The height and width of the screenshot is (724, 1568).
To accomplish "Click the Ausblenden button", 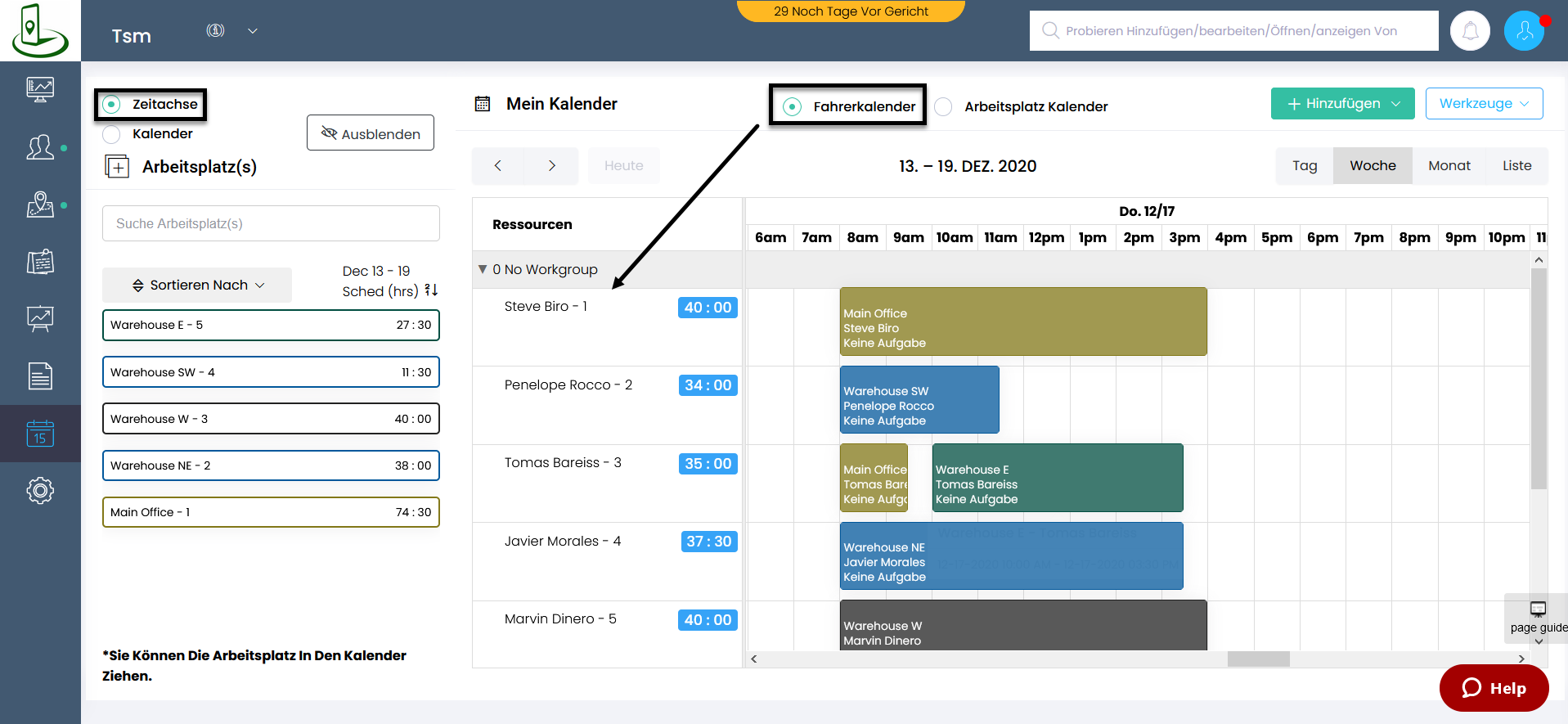I will [371, 133].
